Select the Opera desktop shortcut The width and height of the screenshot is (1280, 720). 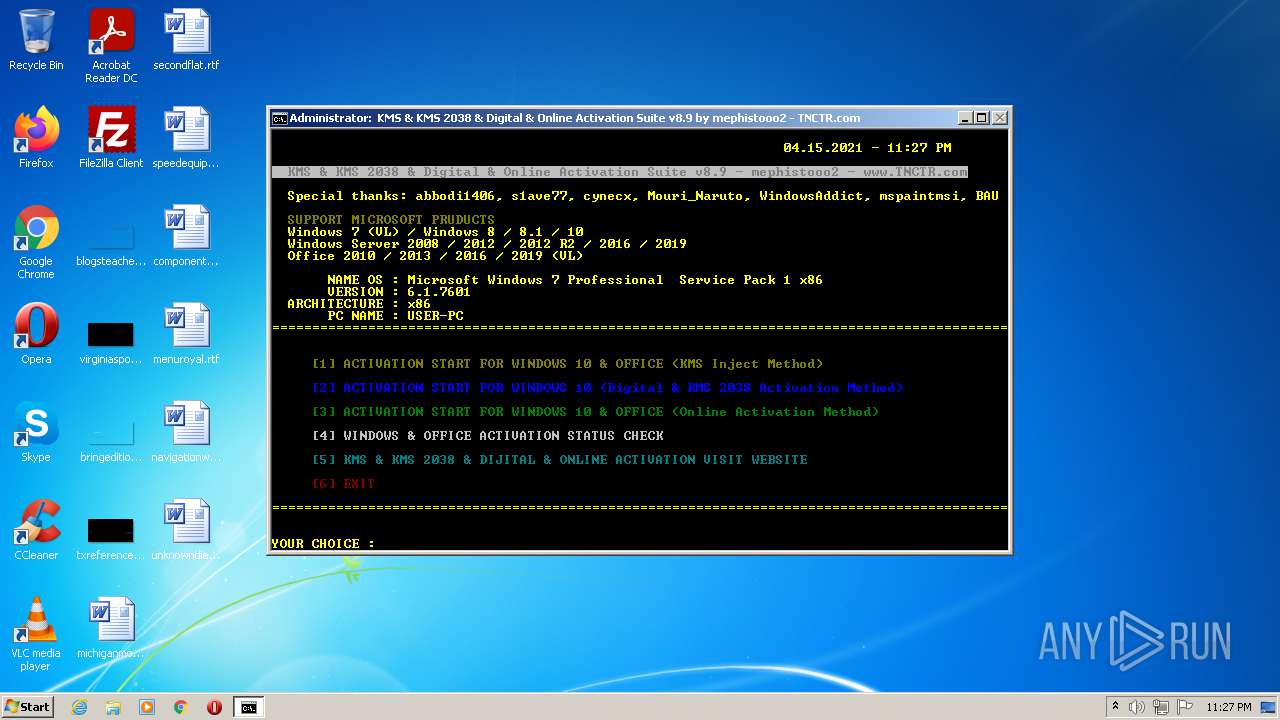[36, 335]
